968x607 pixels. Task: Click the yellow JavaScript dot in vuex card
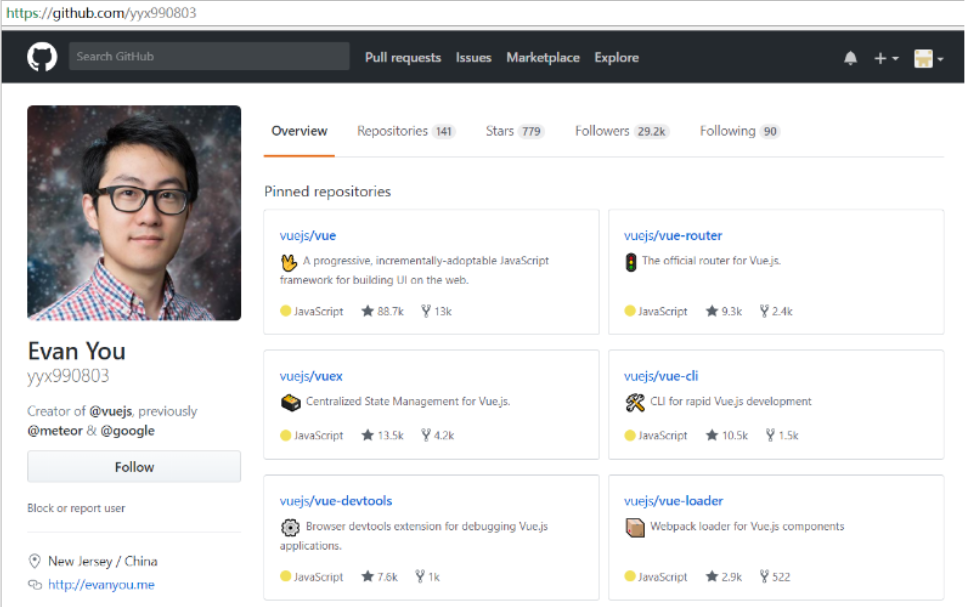[x=285, y=435]
